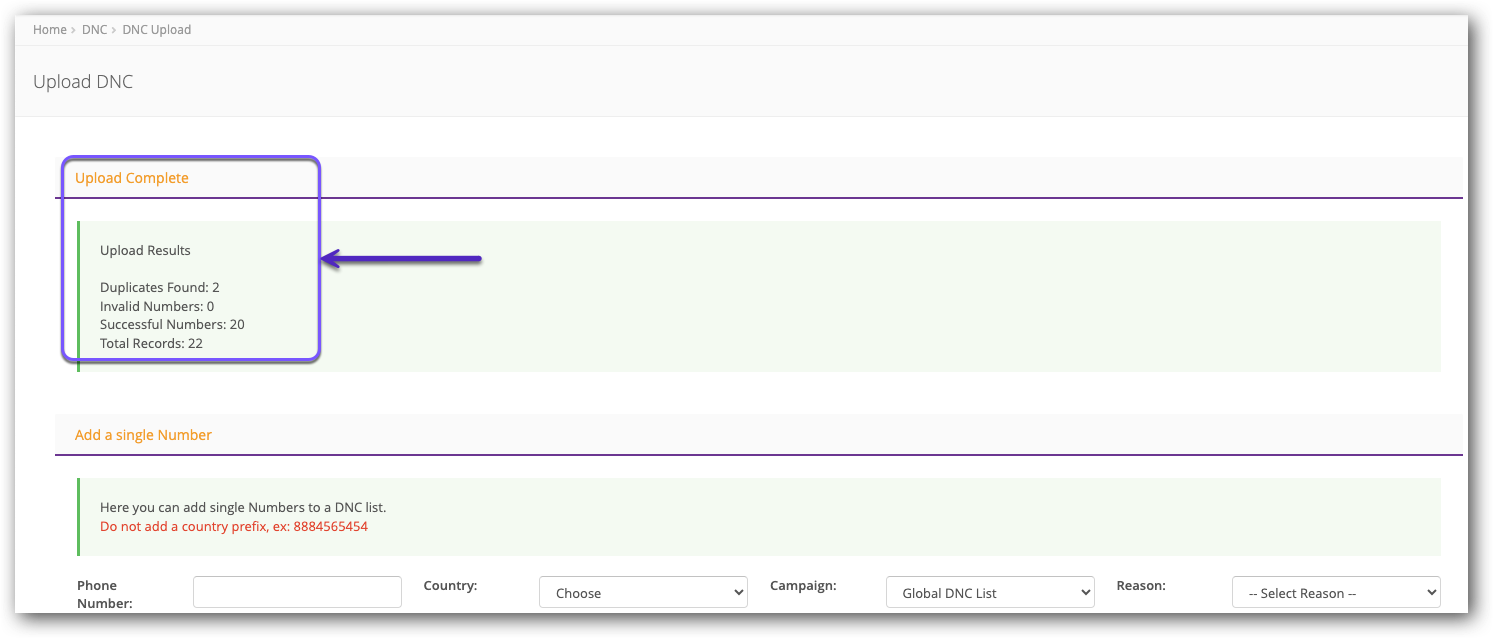
Task: Click the Upload Results label
Action: pyautogui.click(x=145, y=250)
